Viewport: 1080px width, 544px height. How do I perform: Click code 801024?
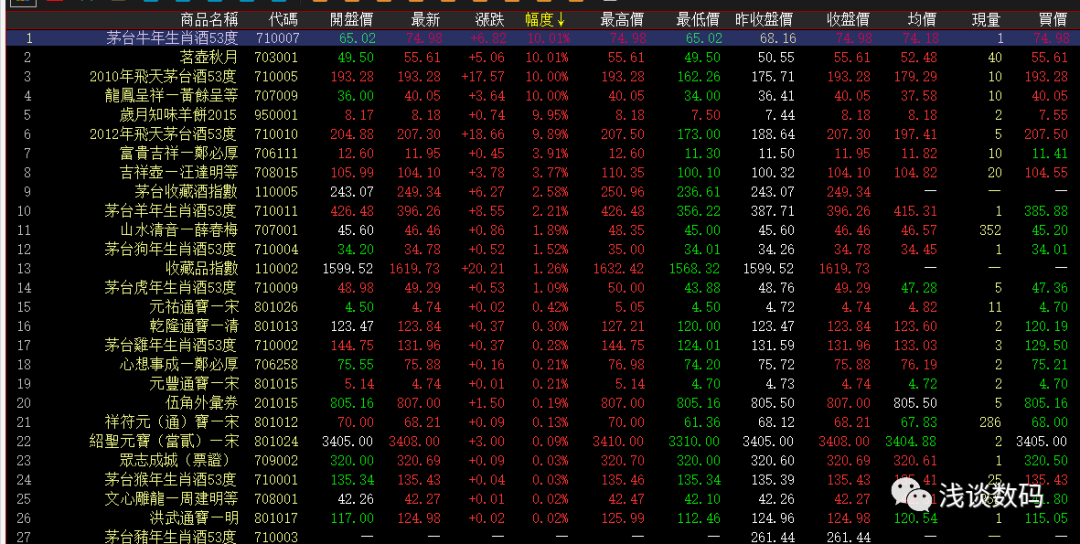(277, 441)
